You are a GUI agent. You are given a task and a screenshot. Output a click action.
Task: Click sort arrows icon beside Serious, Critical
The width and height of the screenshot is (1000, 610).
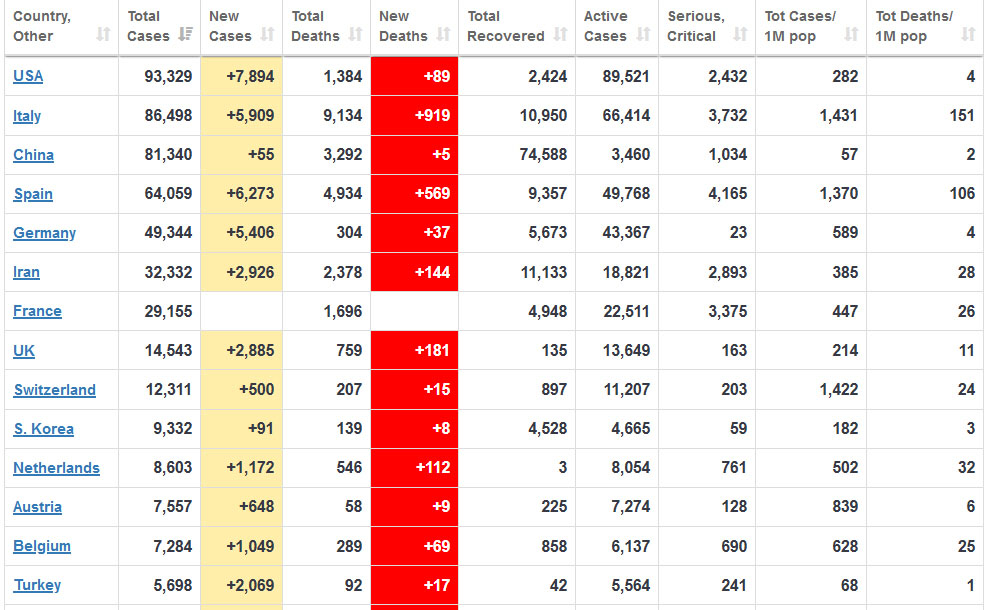(x=740, y=36)
